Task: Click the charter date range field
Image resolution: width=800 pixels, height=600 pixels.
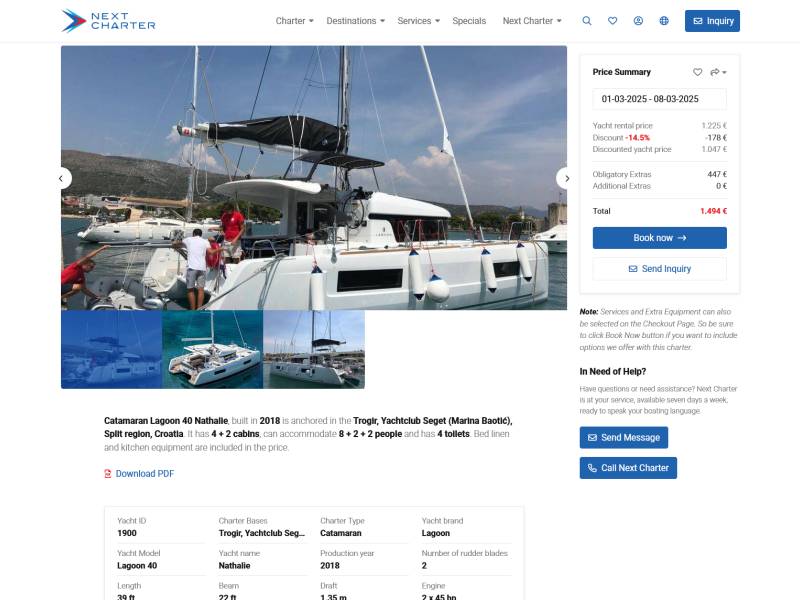Action: pyautogui.click(x=659, y=99)
